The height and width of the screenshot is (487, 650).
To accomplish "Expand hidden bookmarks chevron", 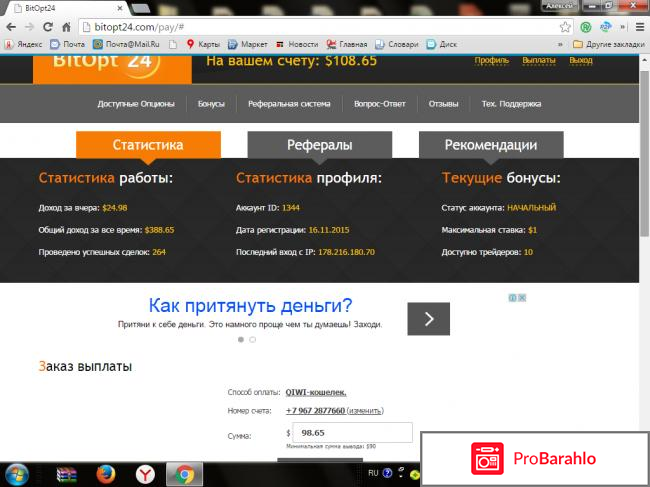I will click(x=560, y=44).
